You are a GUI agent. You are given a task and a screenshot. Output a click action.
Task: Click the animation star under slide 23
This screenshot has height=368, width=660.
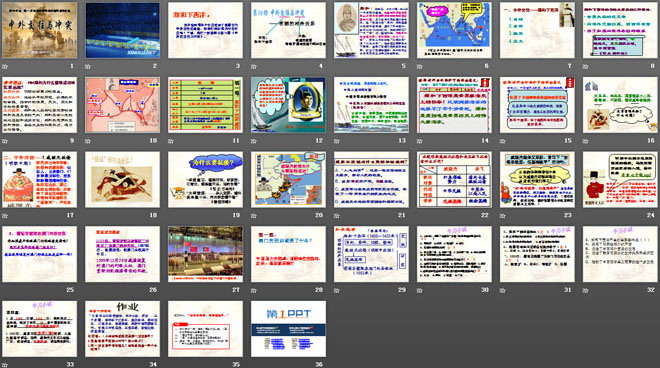(502, 216)
